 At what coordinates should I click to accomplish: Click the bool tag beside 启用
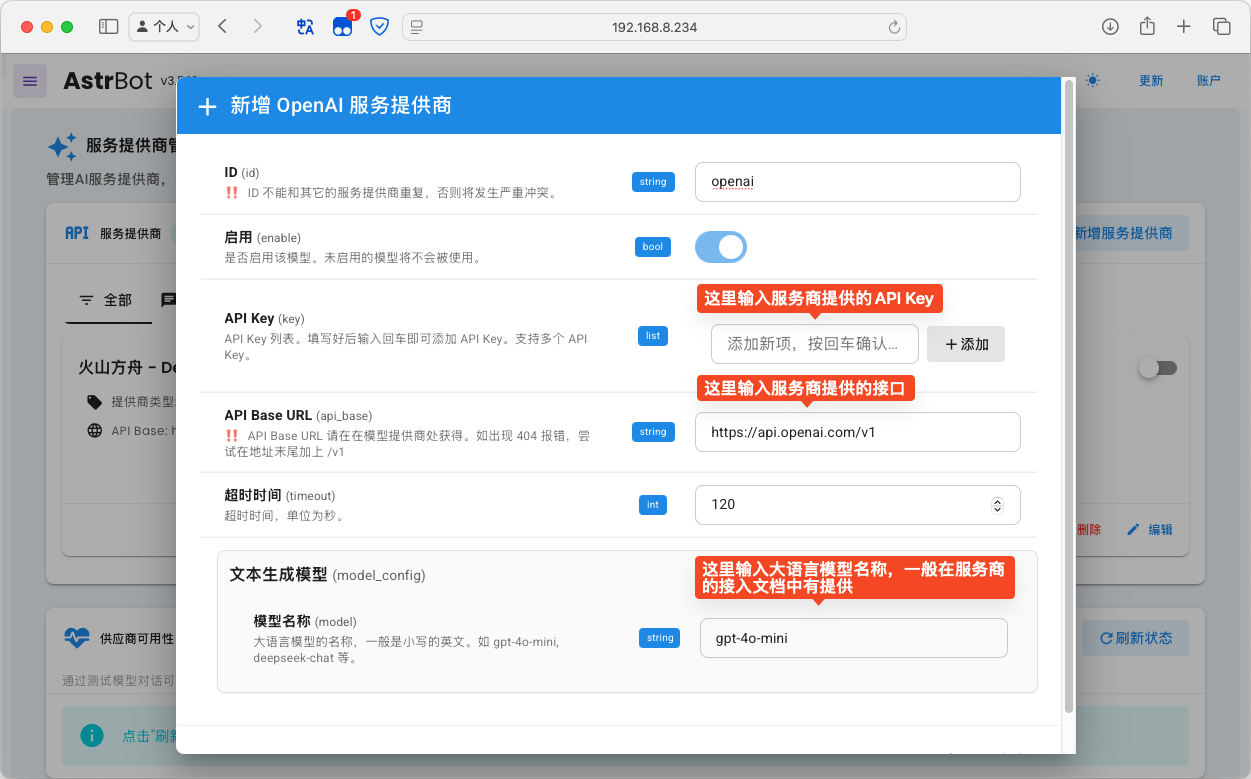[653, 247]
